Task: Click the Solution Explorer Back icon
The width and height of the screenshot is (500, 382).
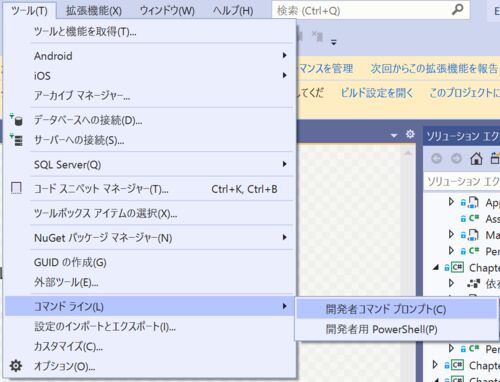Action: tap(436, 158)
